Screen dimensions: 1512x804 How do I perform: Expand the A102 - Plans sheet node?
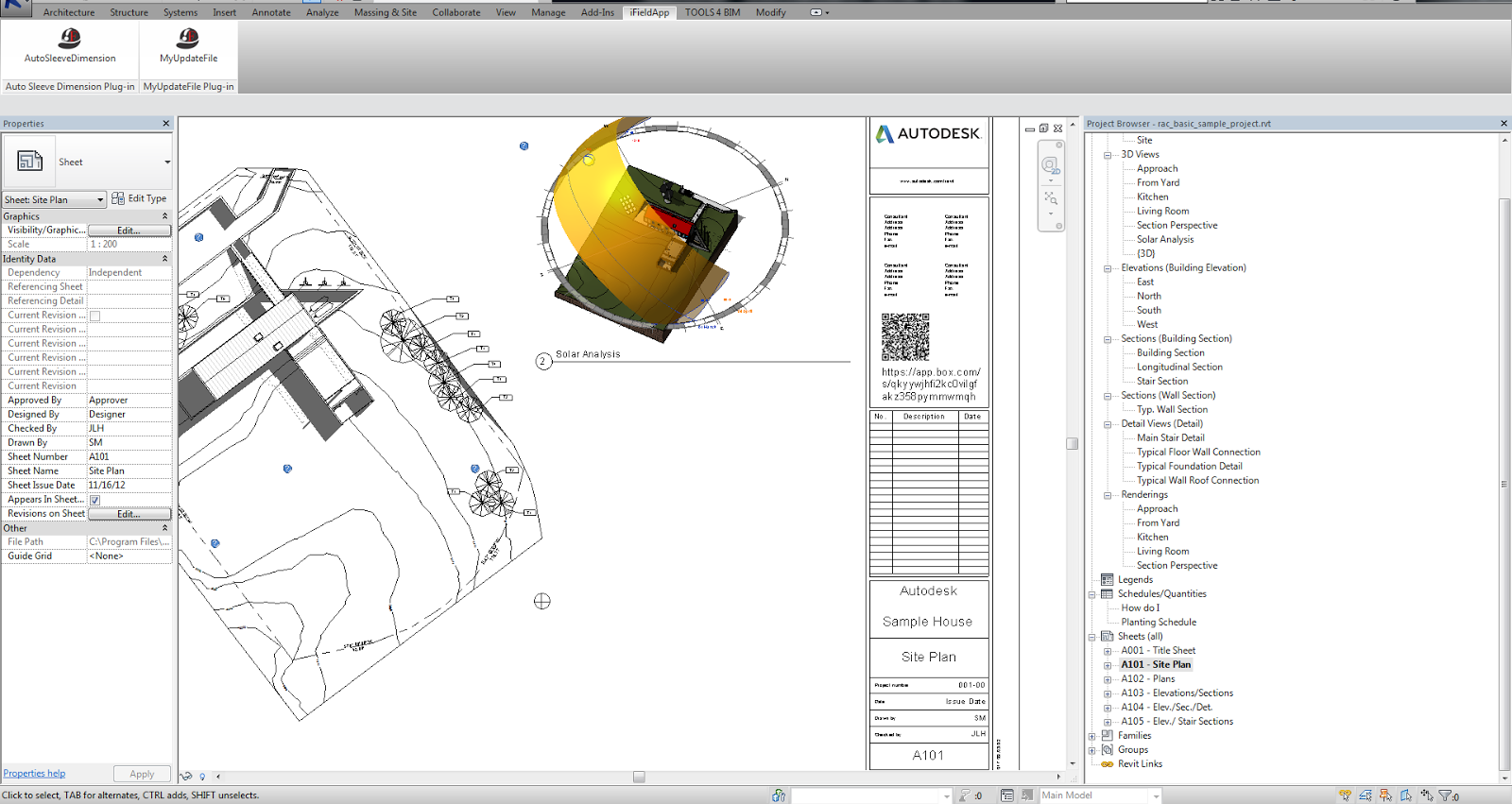tap(1108, 679)
